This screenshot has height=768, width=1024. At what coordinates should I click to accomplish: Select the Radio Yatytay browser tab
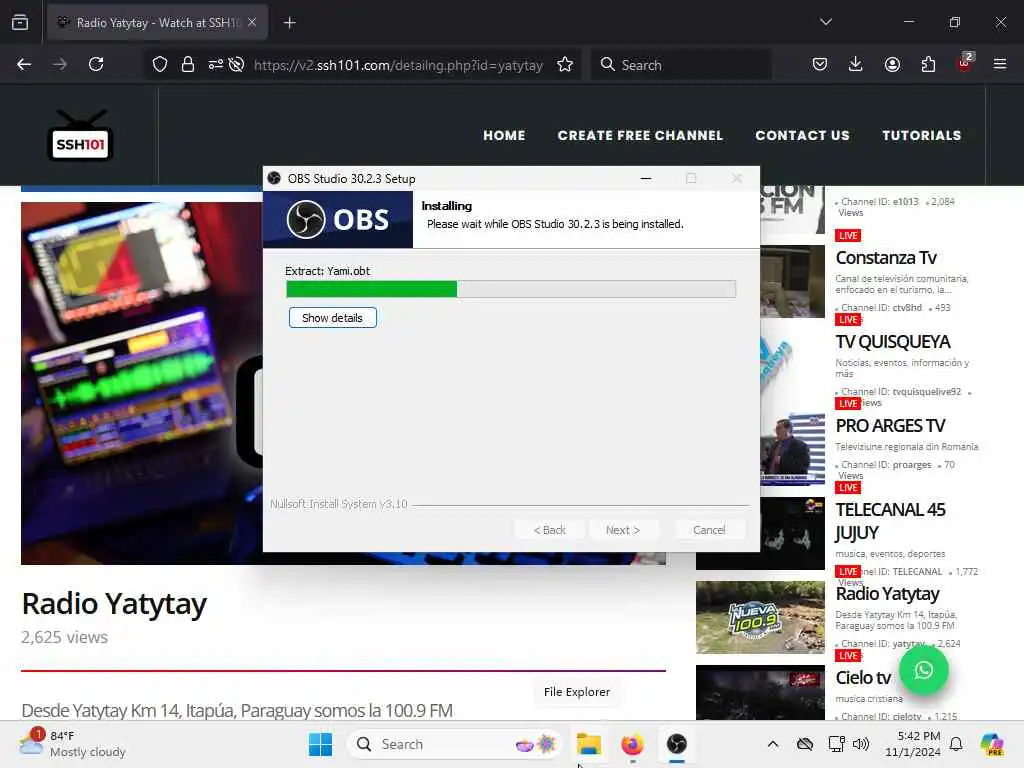157,23
